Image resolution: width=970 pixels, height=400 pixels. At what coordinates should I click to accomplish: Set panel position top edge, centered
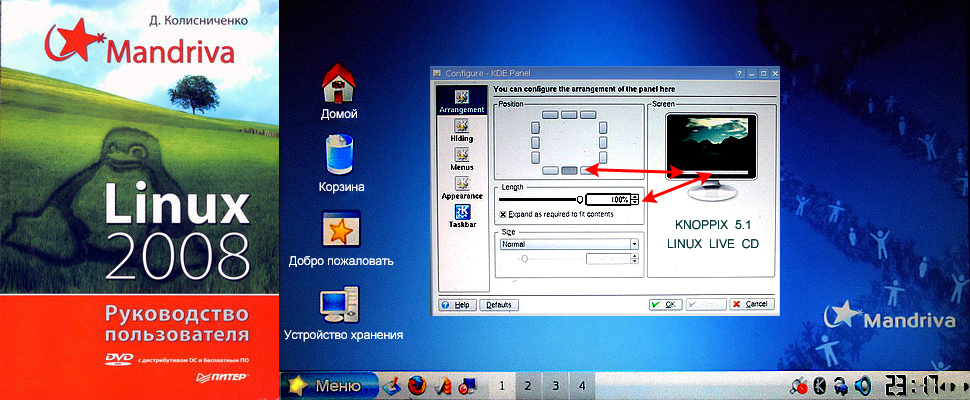click(x=569, y=115)
